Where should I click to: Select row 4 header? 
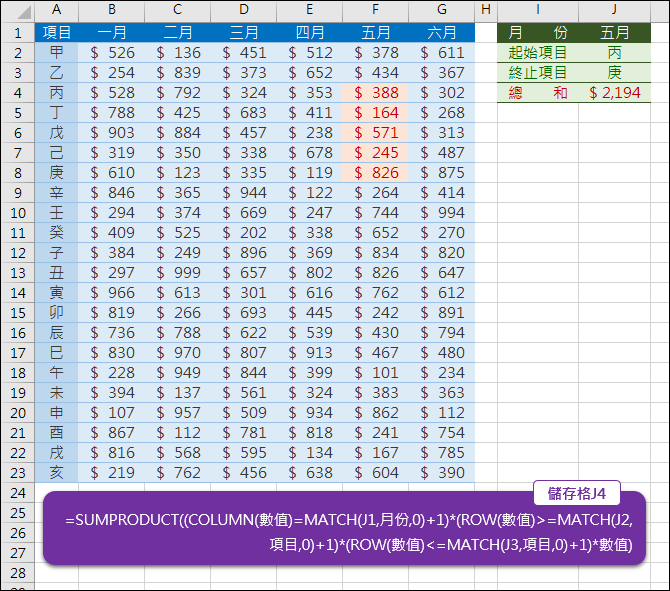pos(18,93)
